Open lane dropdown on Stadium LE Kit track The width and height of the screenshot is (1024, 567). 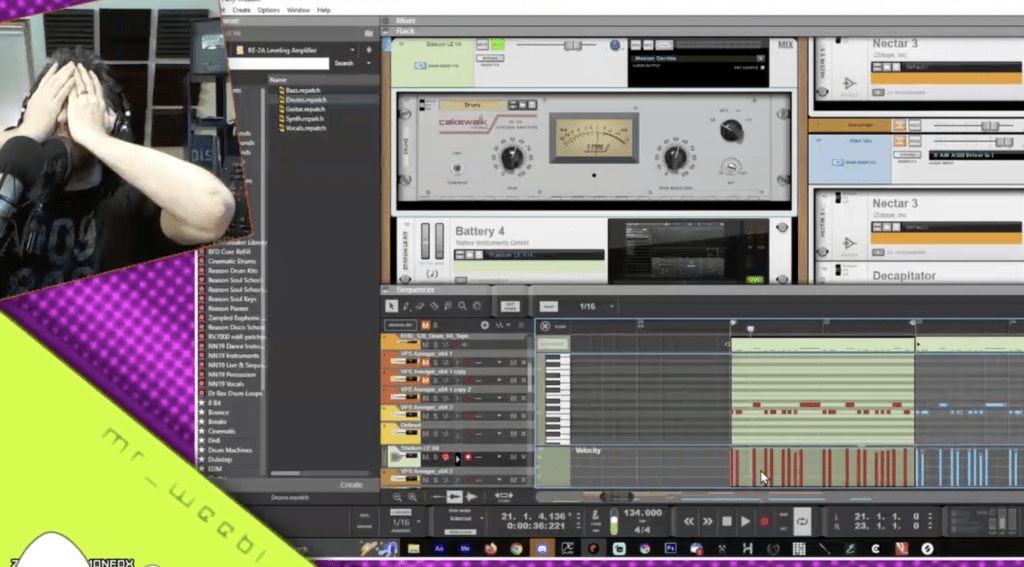coord(500,457)
